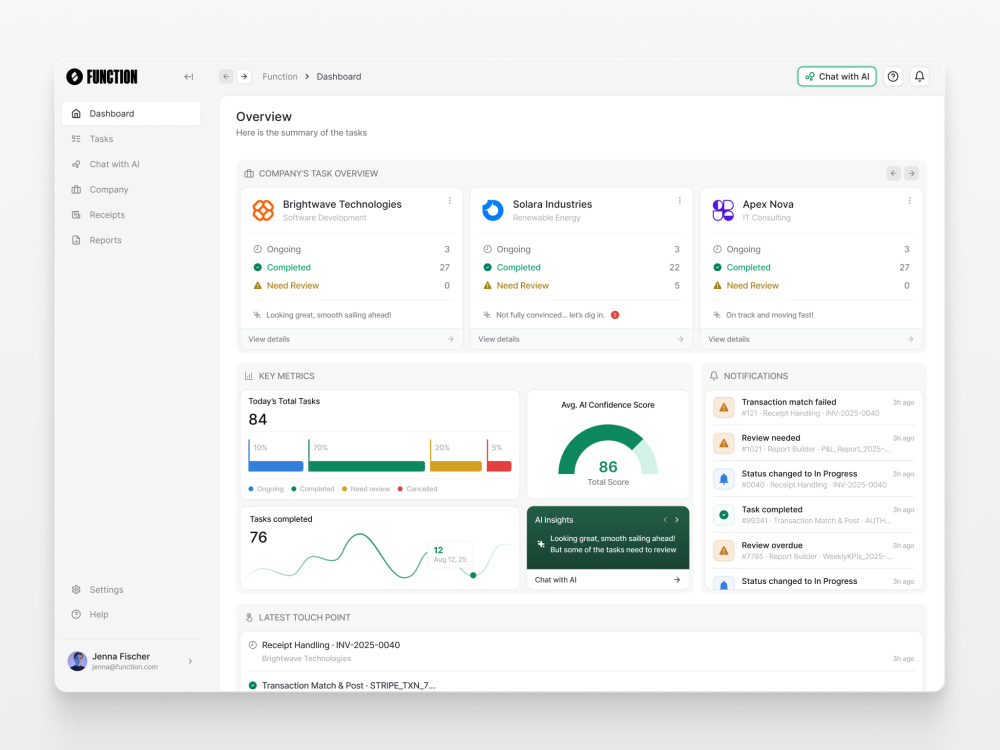Screen dimensions: 1000x750
Task: Open Chat with AI link in AI Insights card
Action: tap(608, 580)
